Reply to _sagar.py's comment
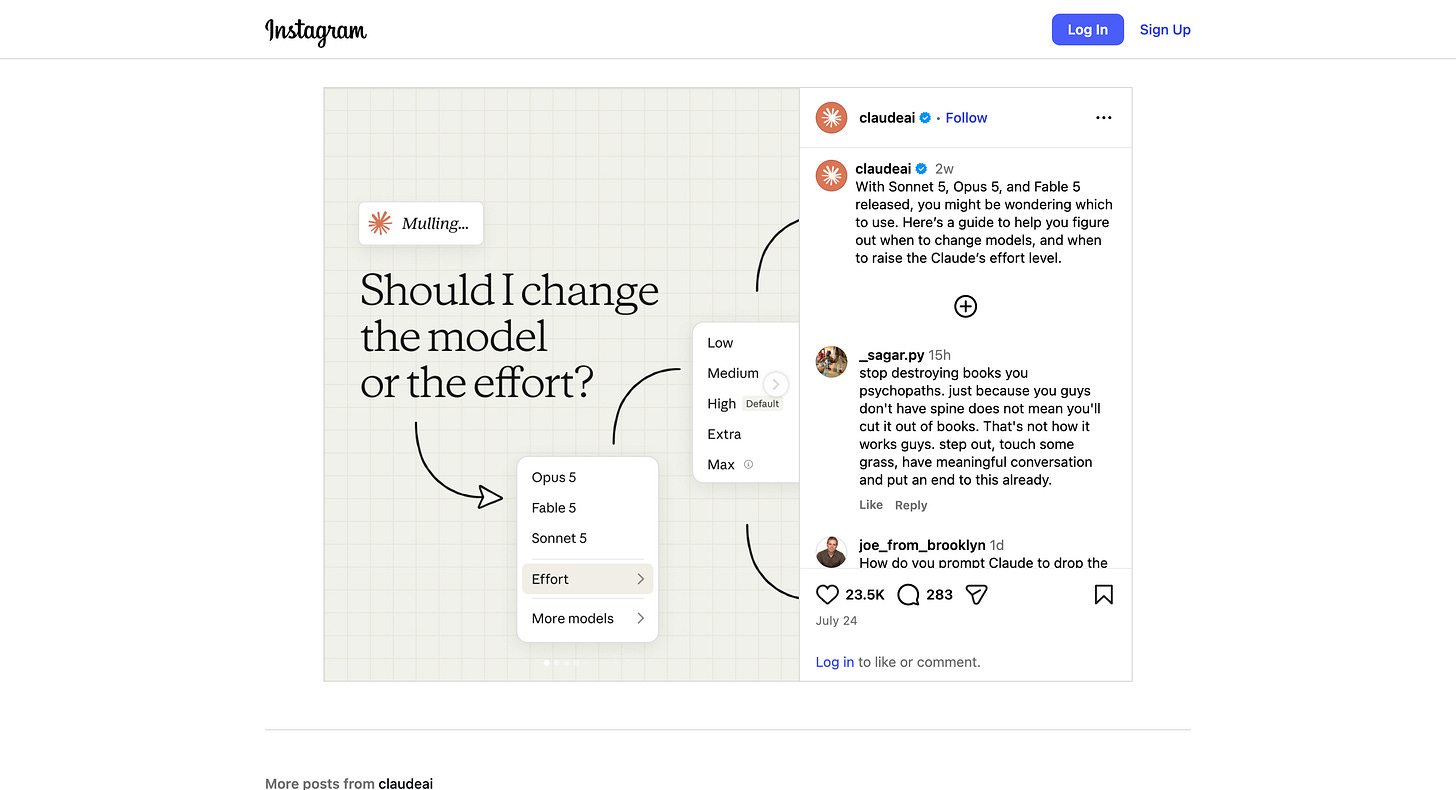1456x790 pixels. click(911, 505)
